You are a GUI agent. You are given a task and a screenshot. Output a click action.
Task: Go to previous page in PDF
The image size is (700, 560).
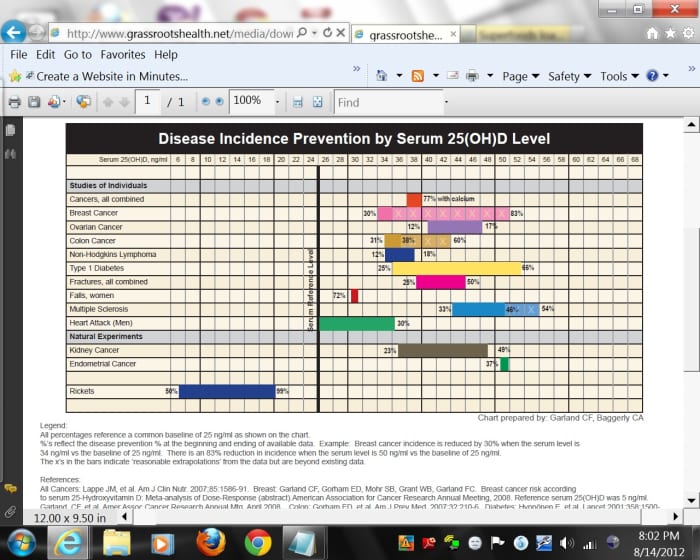pos(108,103)
